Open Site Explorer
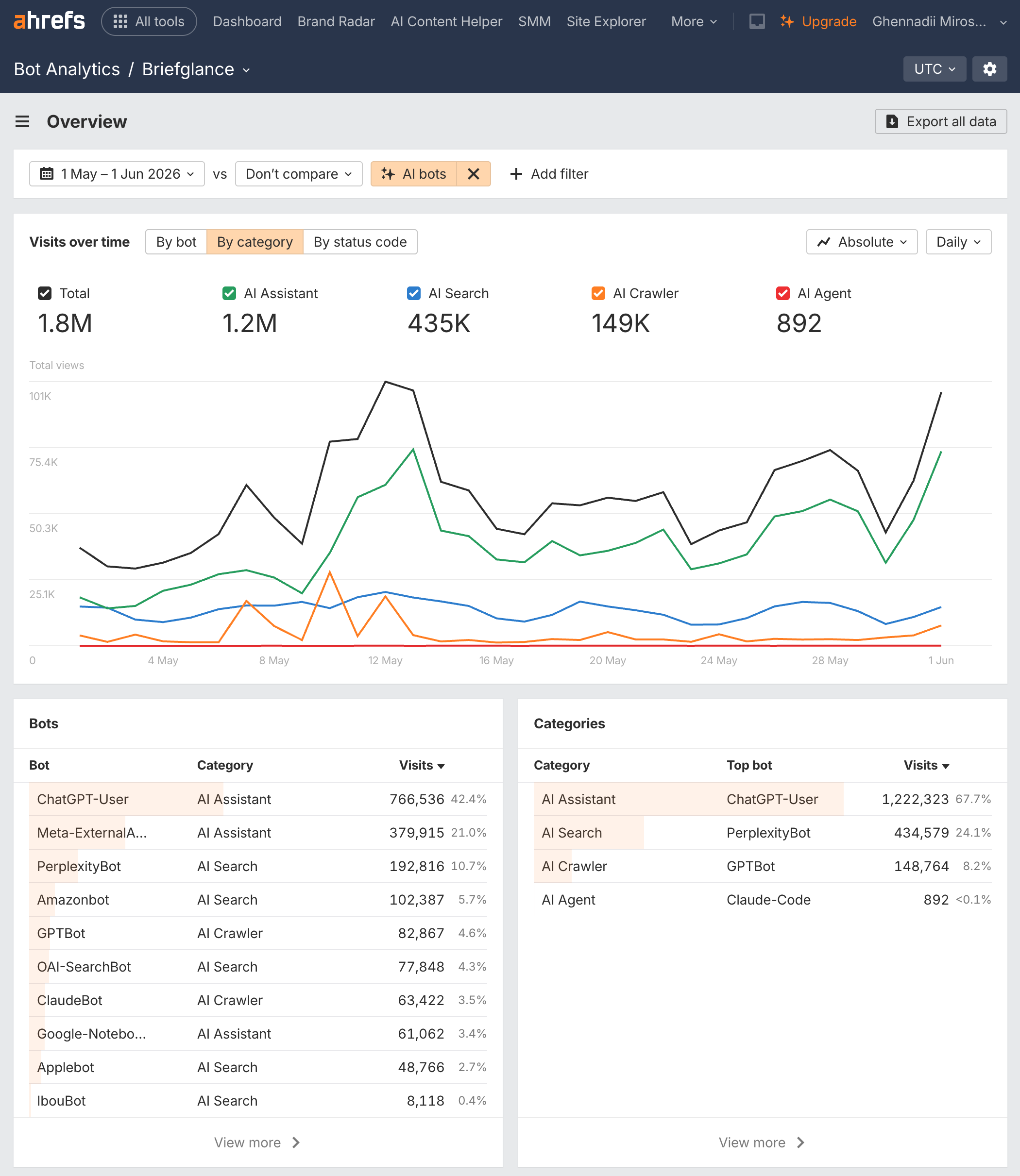This screenshot has width=1020, height=1176. (x=606, y=22)
